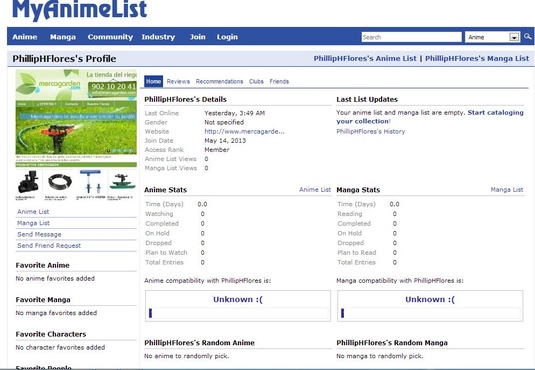The image size is (535, 370).
Task: Click 'No manga favorites added' text
Action: tap(56, 313)
